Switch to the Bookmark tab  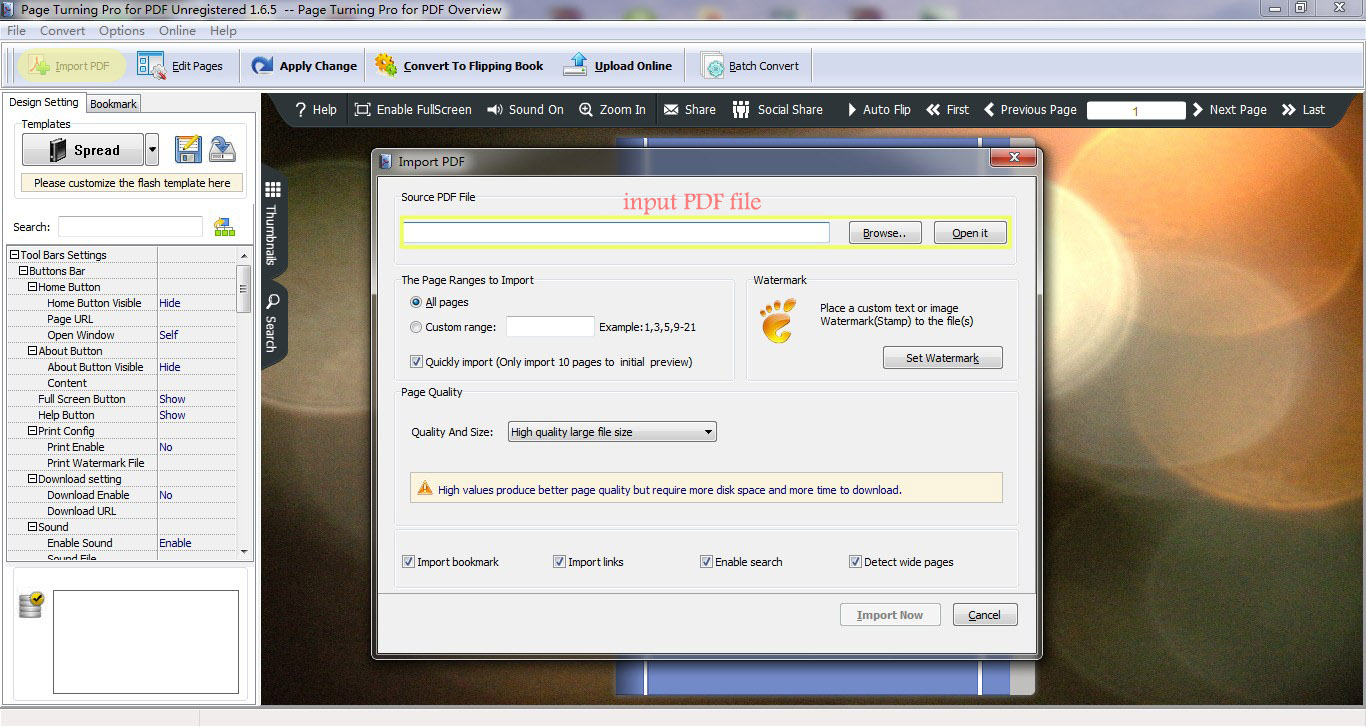113,103
